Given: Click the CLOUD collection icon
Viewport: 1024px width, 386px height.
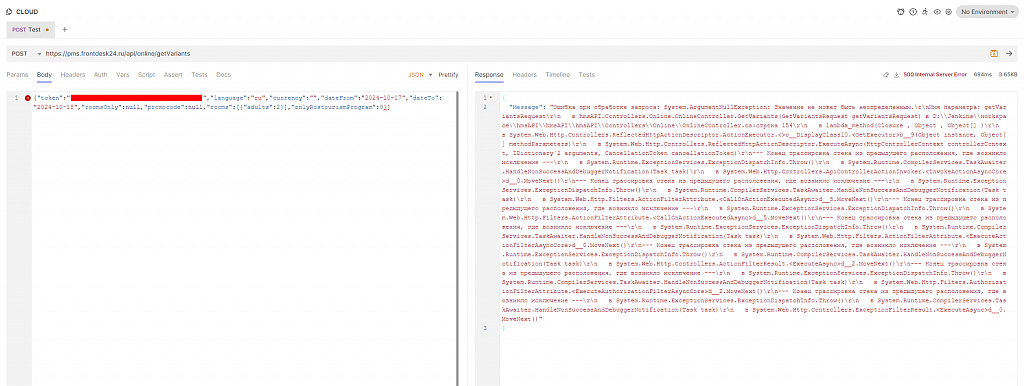Looking at the screenshot, I should 8,12.
